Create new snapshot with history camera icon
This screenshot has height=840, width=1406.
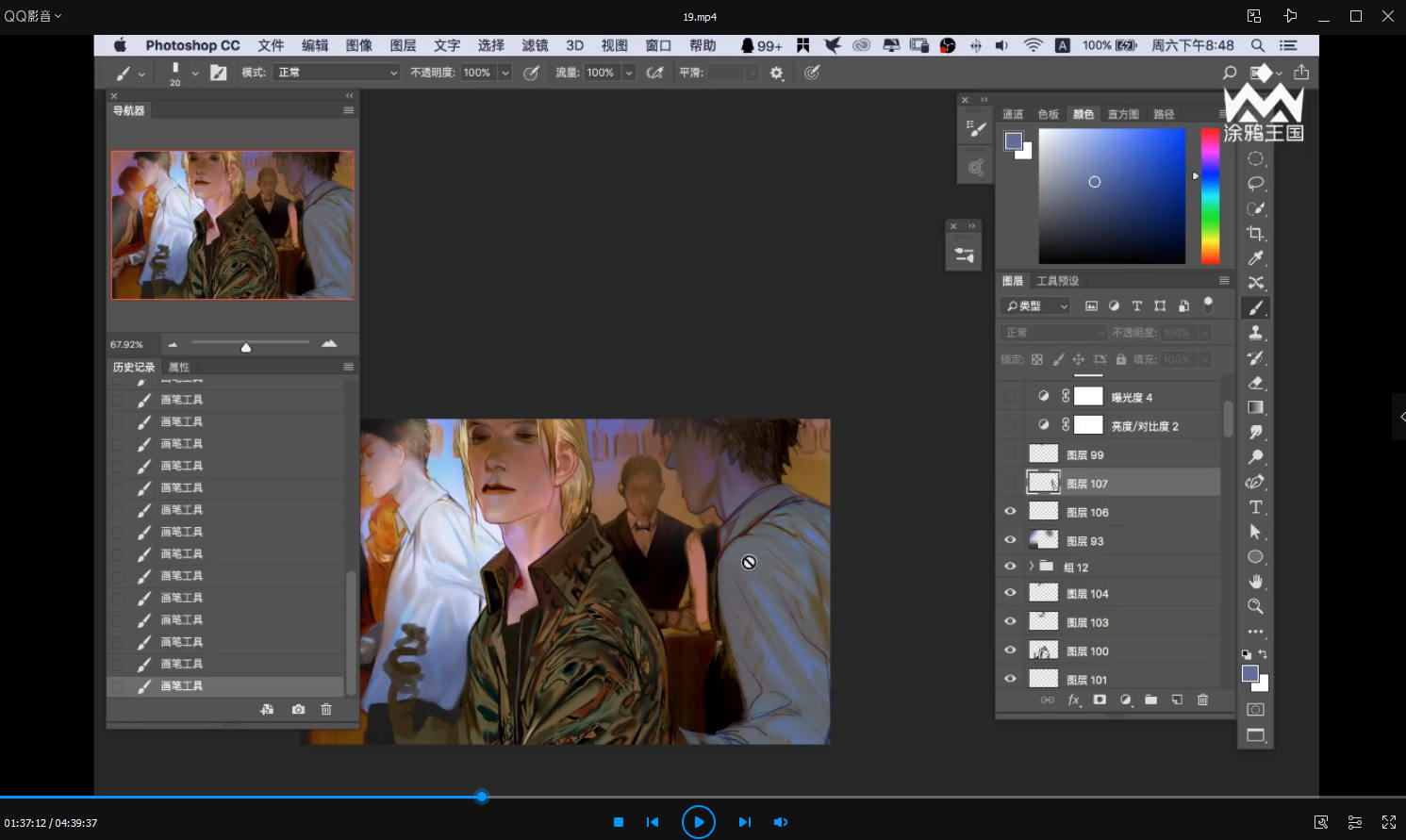(x=298, y=709)
